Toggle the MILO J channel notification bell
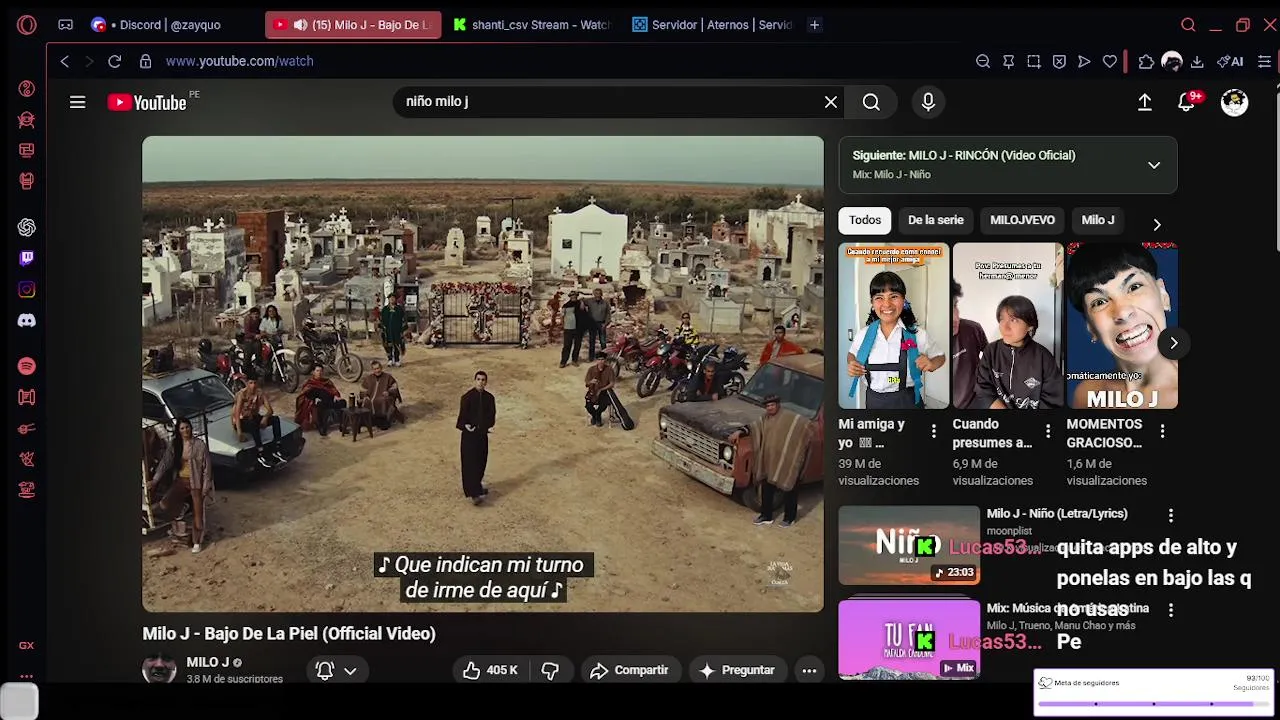The image size is (1280, 720). (325, 671)
